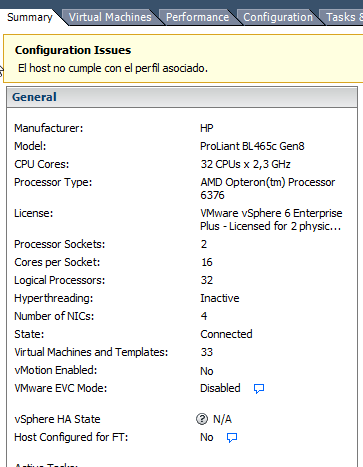Click the General panel header
363x467 pixels.
tap(182, 97)
